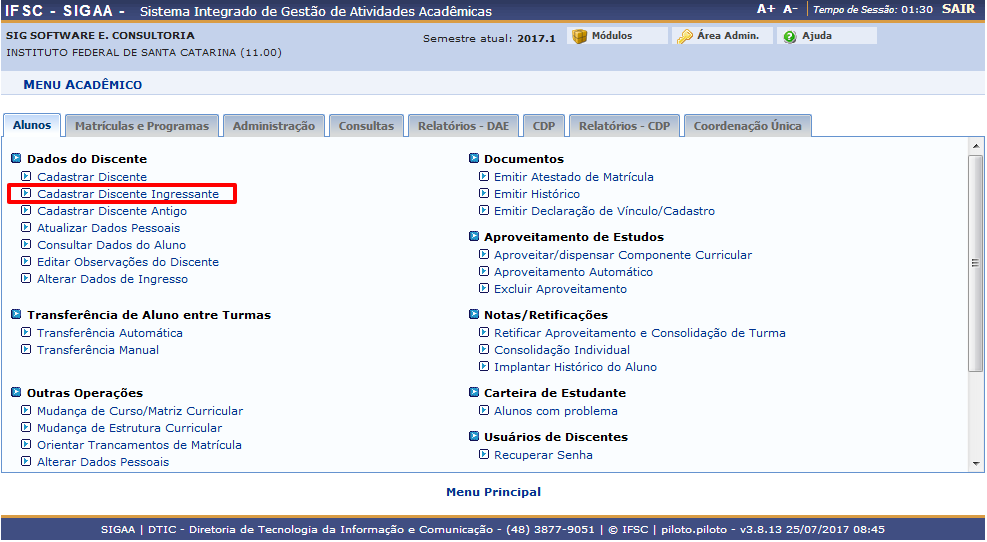Image resolution: width=987 pixels, height=542 pixels.
Task: Open Consultar Dados do Aluno
Action: (x=111, y=245)
